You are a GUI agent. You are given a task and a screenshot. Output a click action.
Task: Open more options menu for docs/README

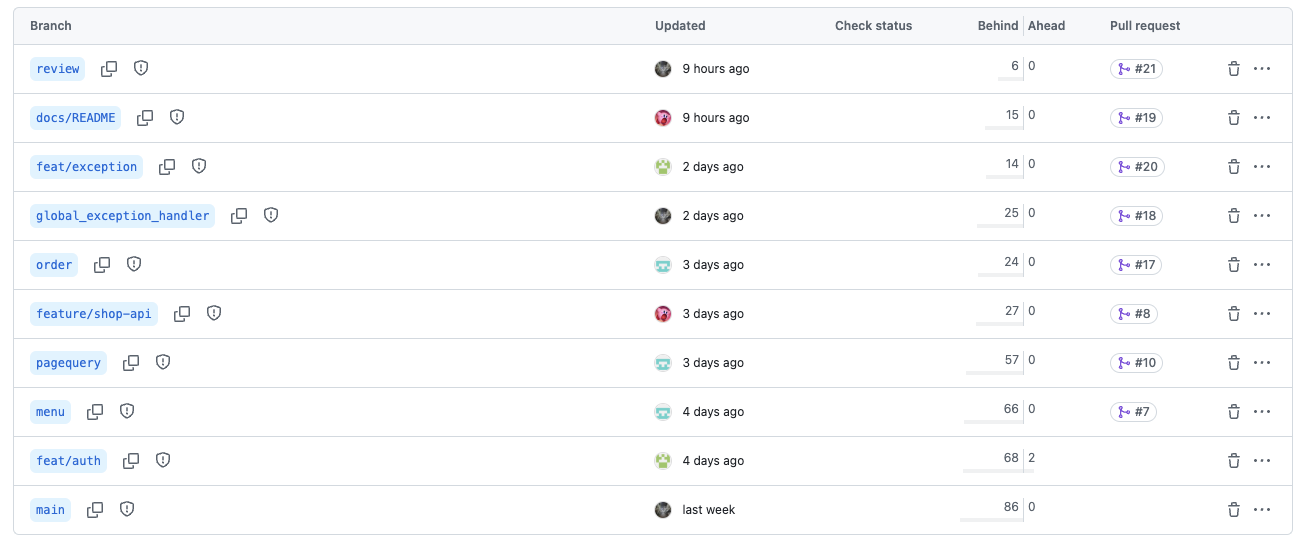pos(1262,118)
